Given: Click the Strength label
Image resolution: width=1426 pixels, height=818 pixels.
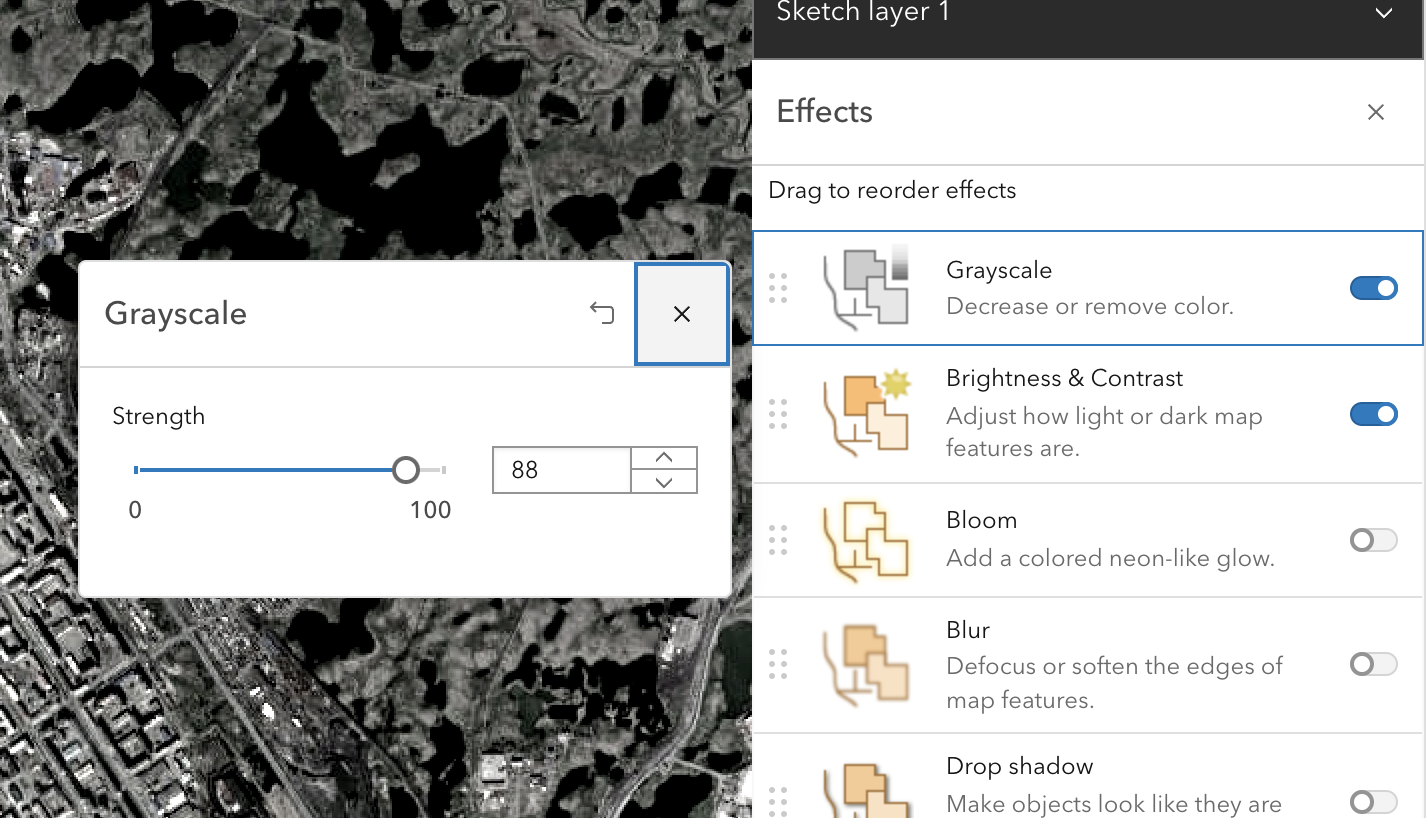Looking at the screenshot, I should [159, 416].
